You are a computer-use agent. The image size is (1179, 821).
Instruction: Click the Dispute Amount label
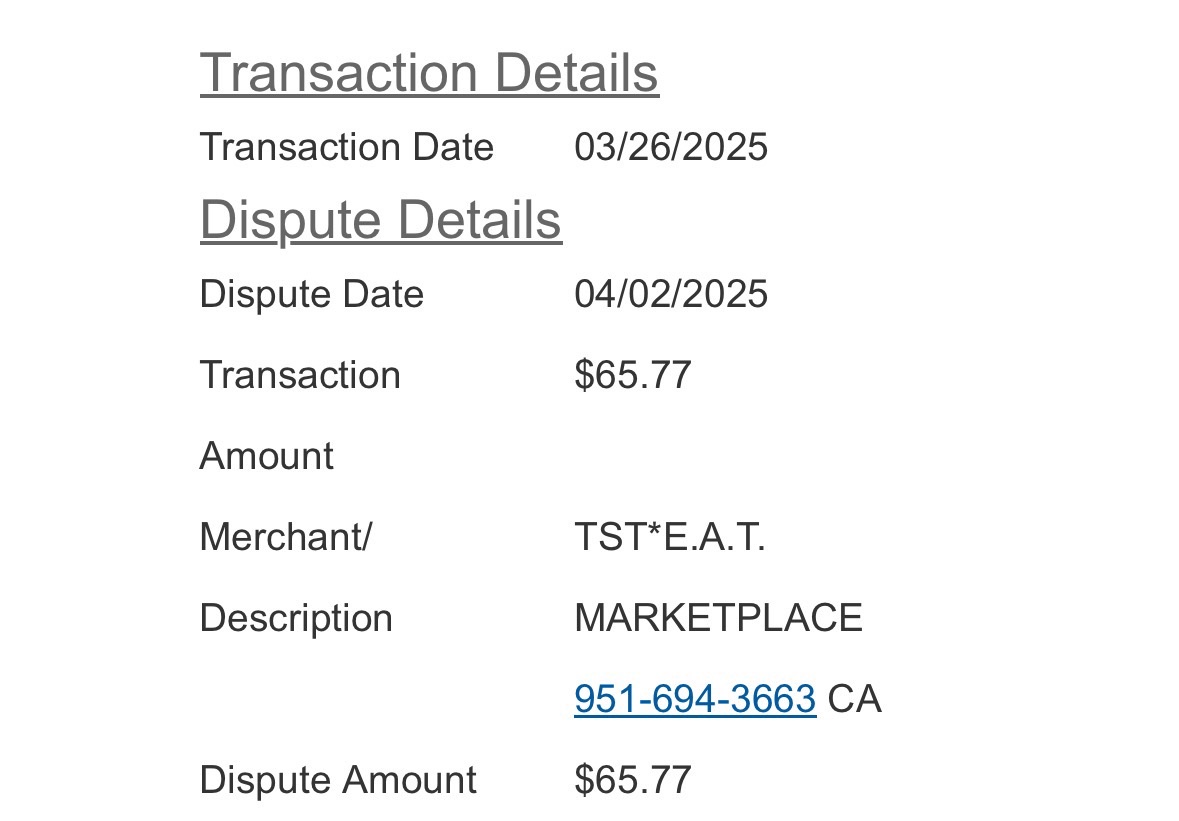[338, 780]
